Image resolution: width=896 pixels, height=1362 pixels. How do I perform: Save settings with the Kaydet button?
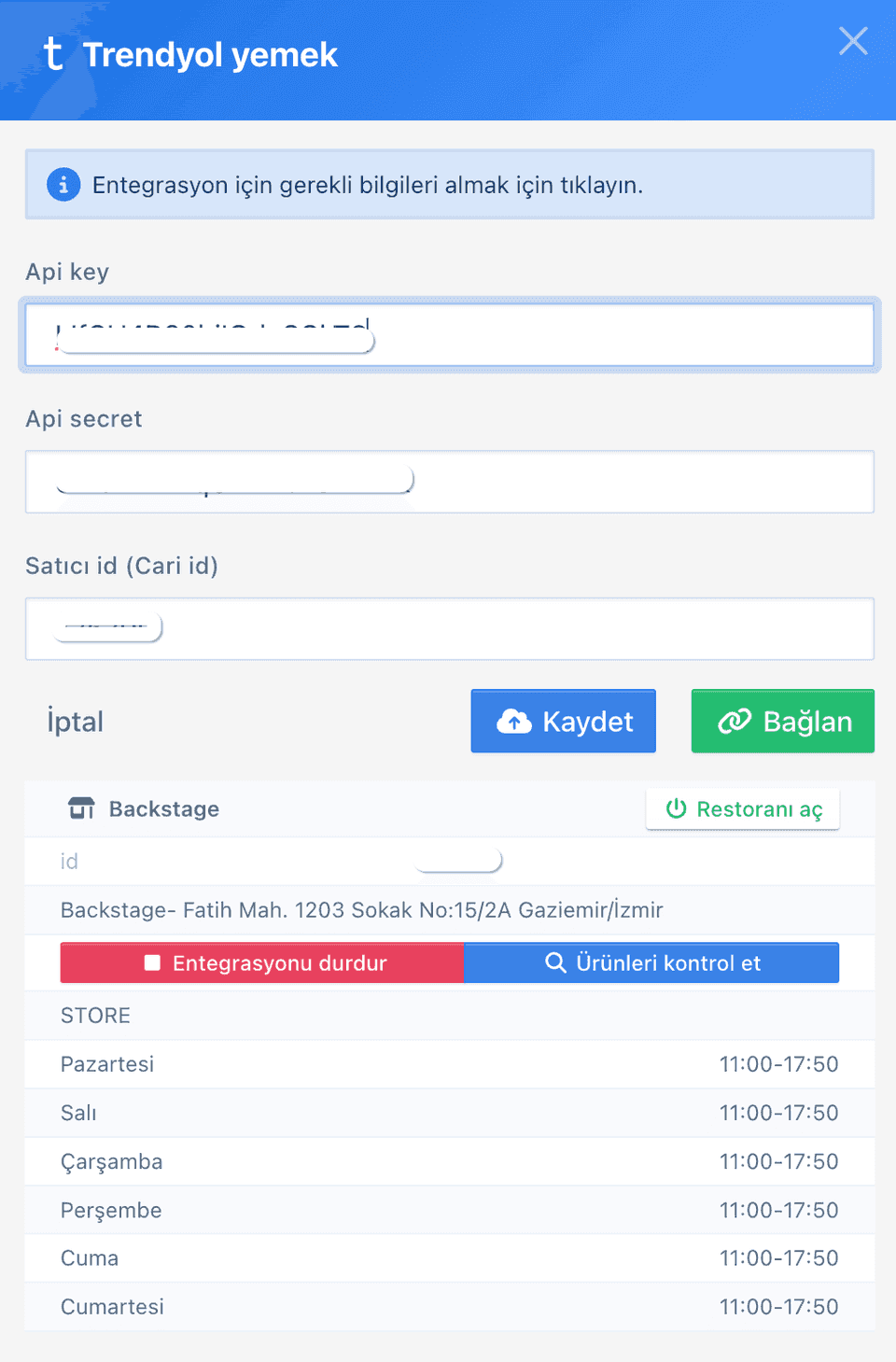point(564,721)
